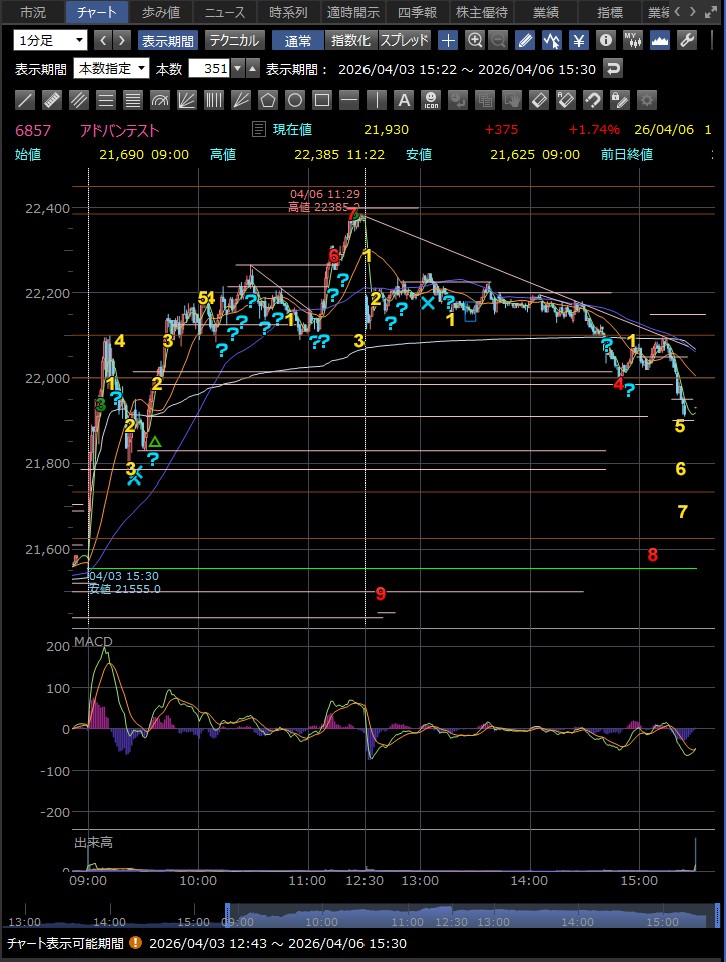
Task: Switch the chart scale to 指数化
Action: (x=350, y=40)
